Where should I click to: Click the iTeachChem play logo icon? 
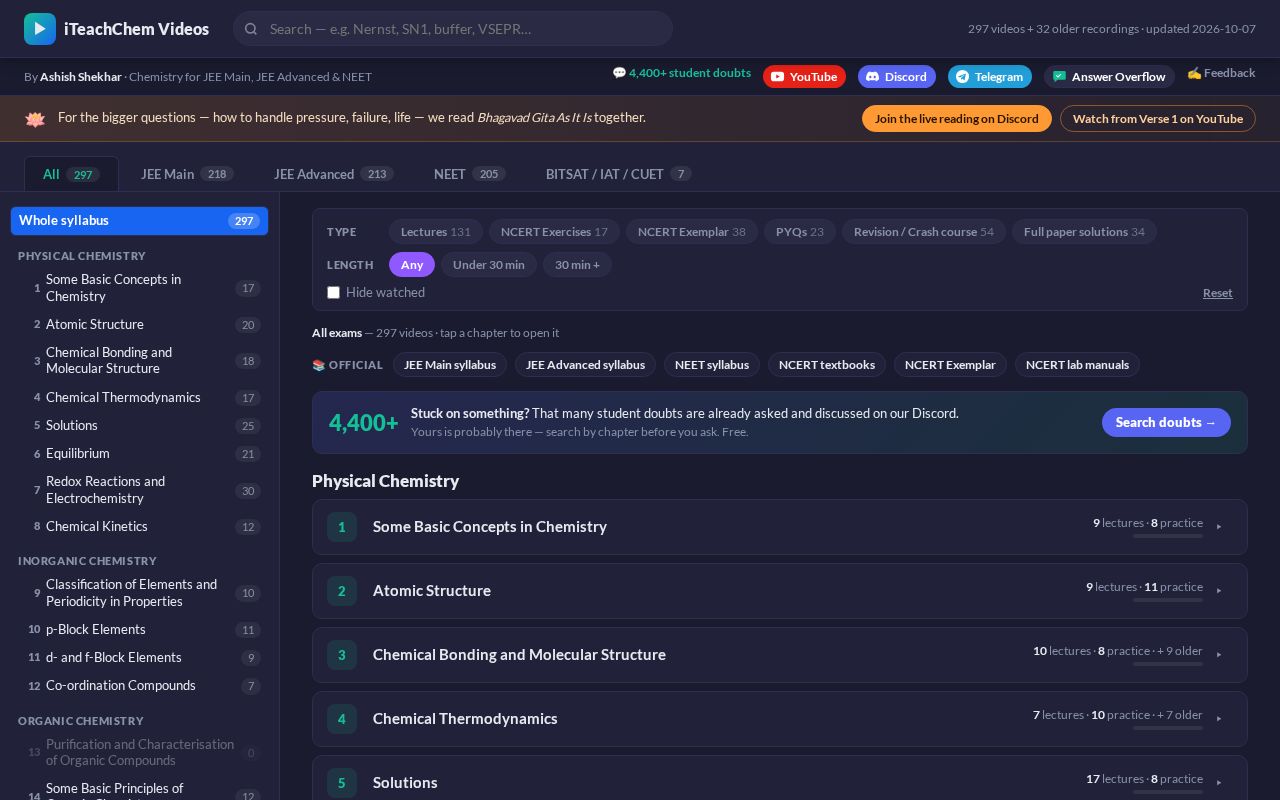40,29
